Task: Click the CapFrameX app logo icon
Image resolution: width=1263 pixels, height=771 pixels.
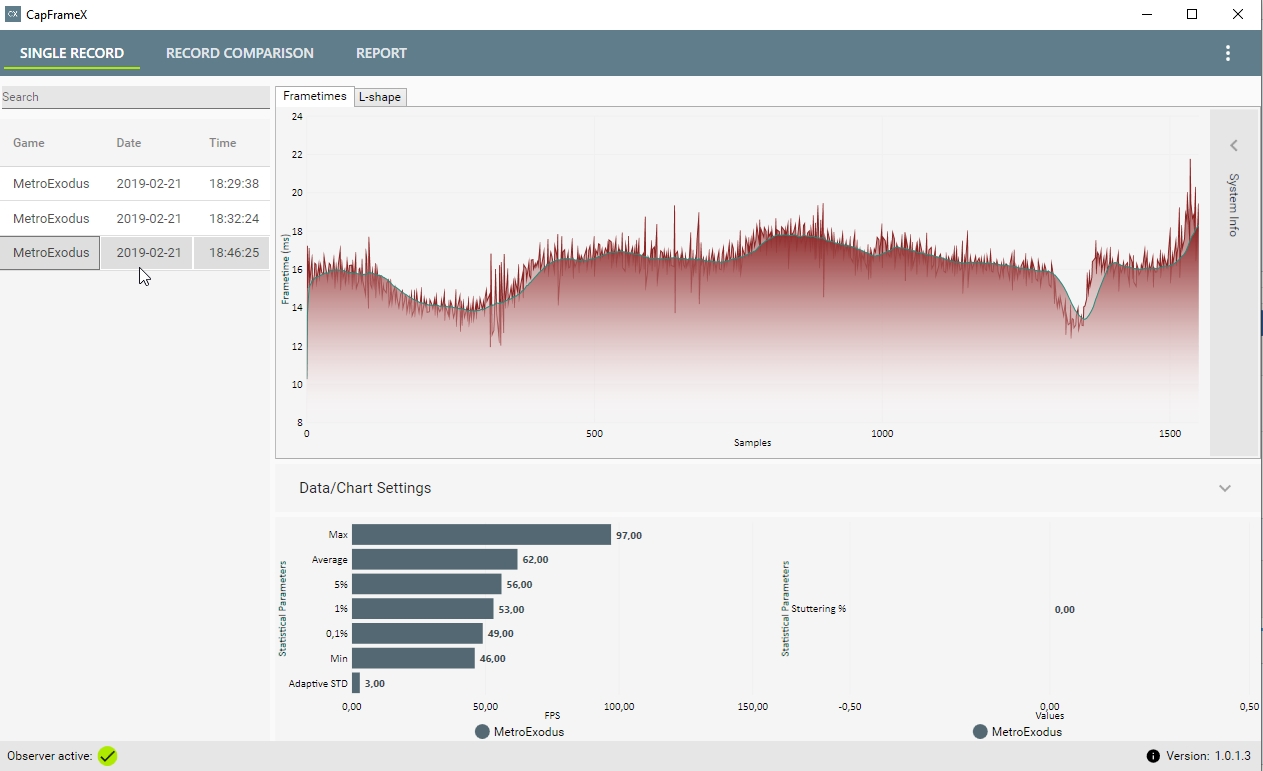Action: [x=13, y=14]
